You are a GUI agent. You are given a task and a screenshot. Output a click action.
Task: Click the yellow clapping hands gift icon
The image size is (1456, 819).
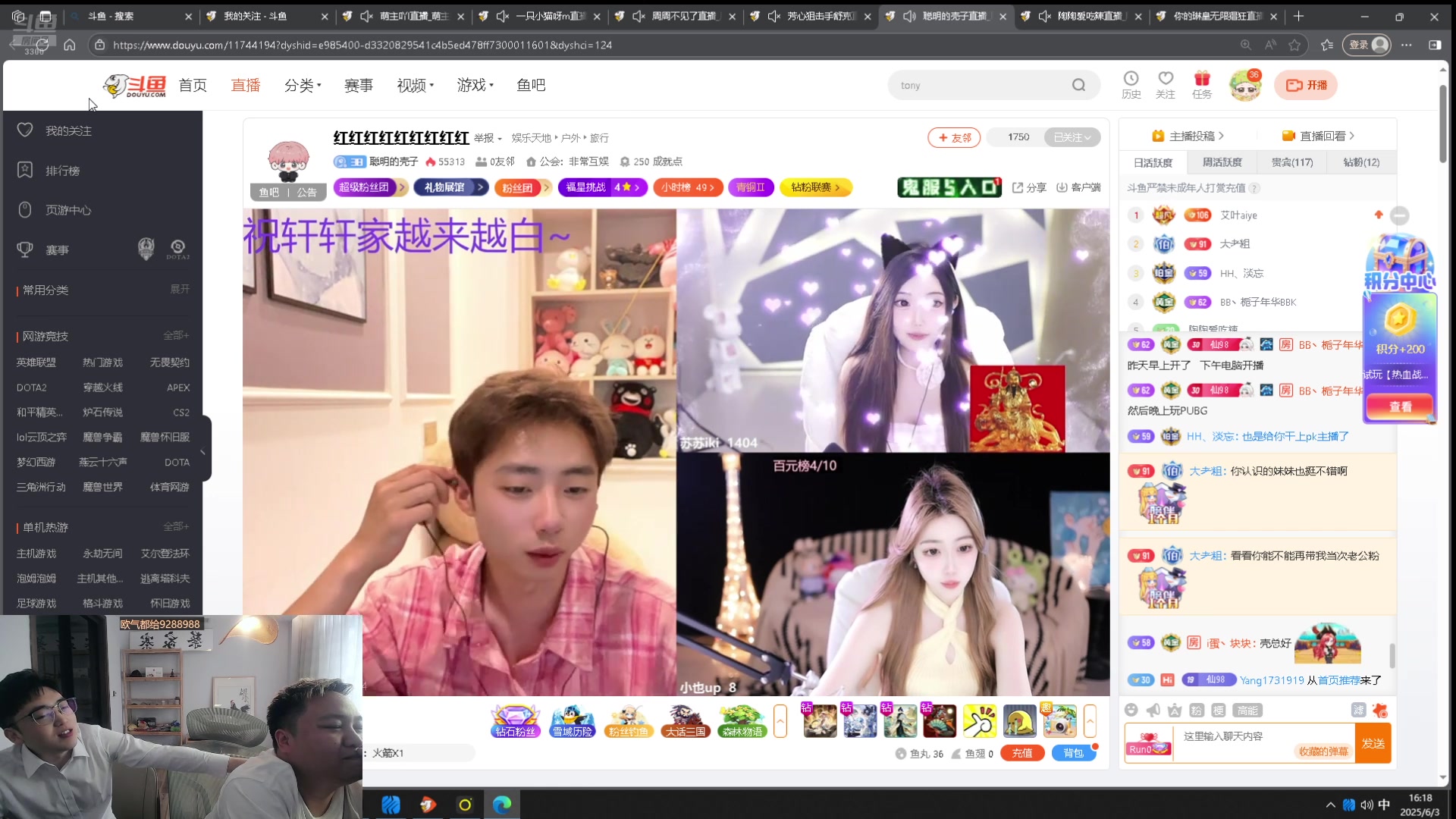click(979, 720)
